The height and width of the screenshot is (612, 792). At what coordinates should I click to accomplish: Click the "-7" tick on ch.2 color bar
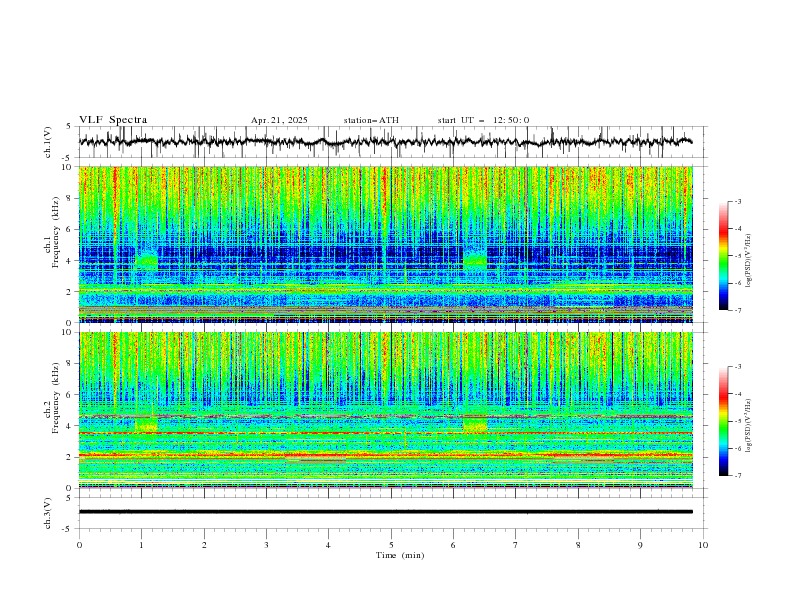pos(738,476)
